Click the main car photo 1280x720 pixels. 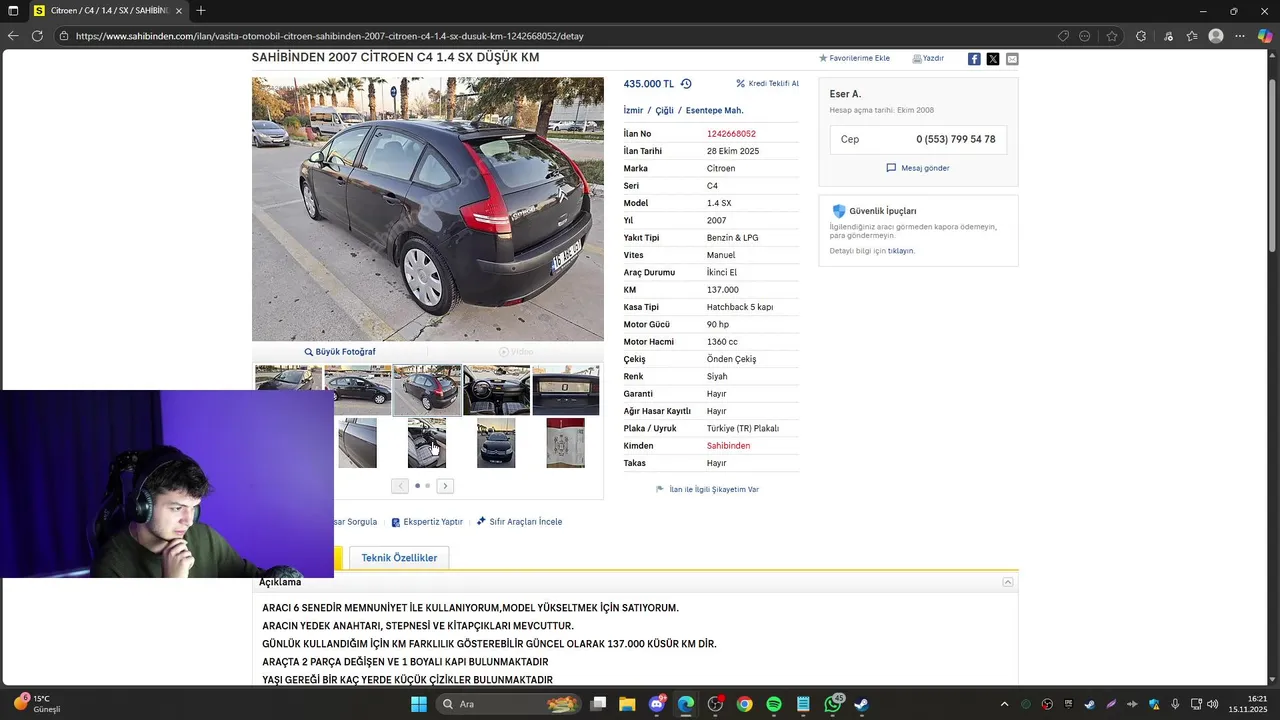tap(428, 209)
